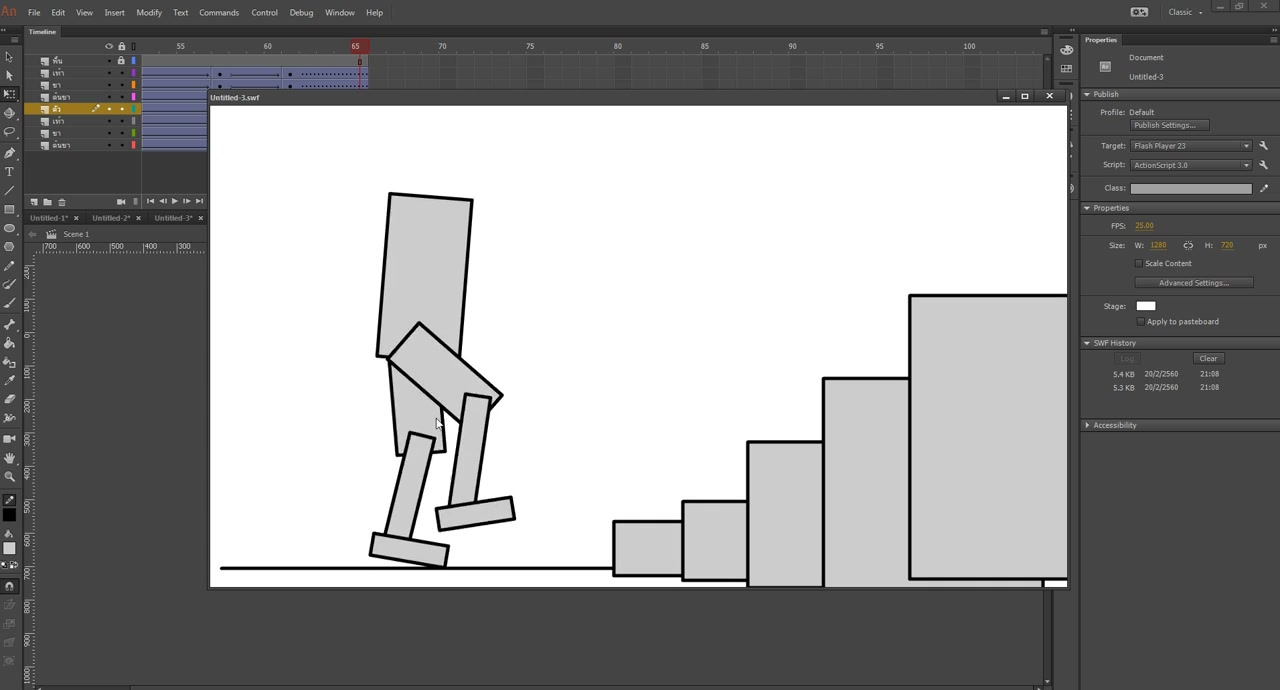Pick the Hand tool

(x=9, y=457)
